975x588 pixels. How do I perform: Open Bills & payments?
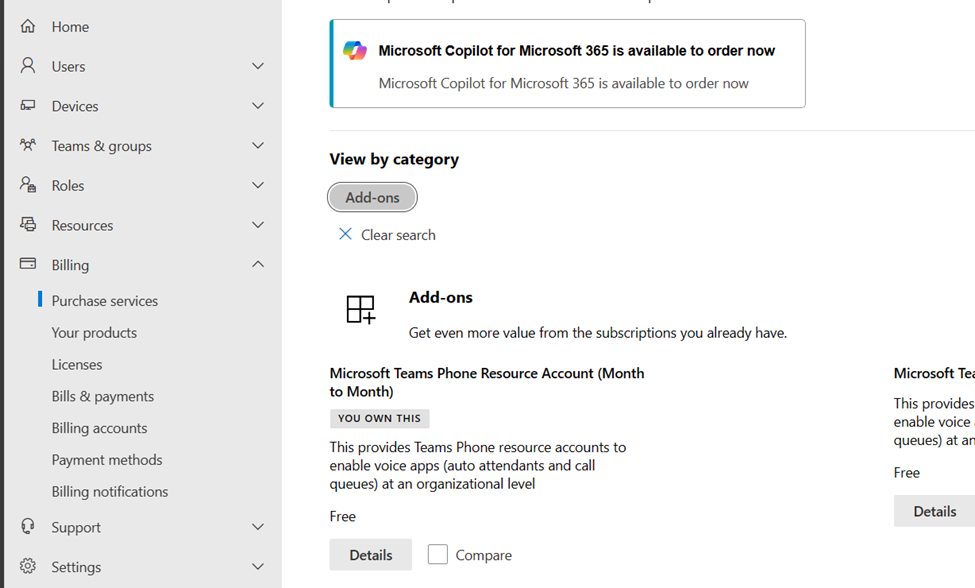(x=103, y=396)
